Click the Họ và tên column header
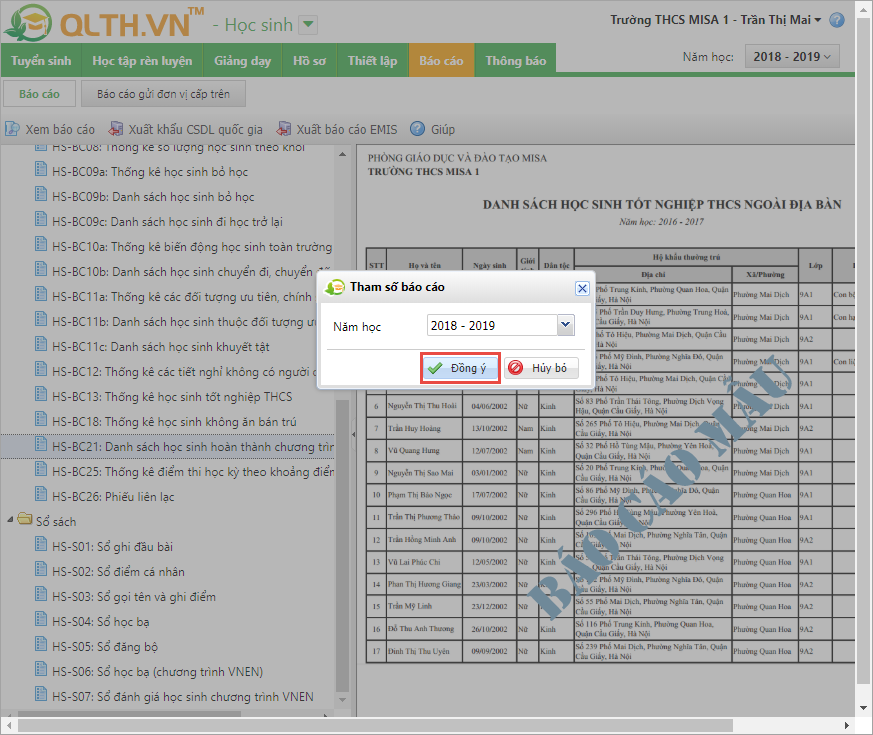 [424, 266]
